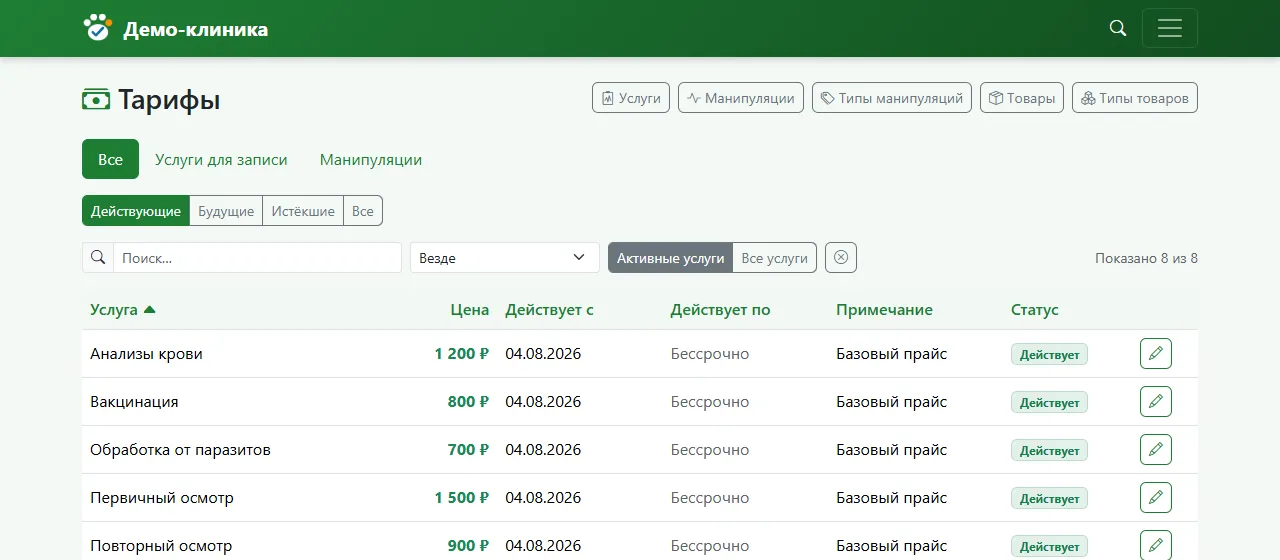Viewport: 1280px width, 560px height.
Task: Enable the Активные услуги filter
Action: coord(670,257)
